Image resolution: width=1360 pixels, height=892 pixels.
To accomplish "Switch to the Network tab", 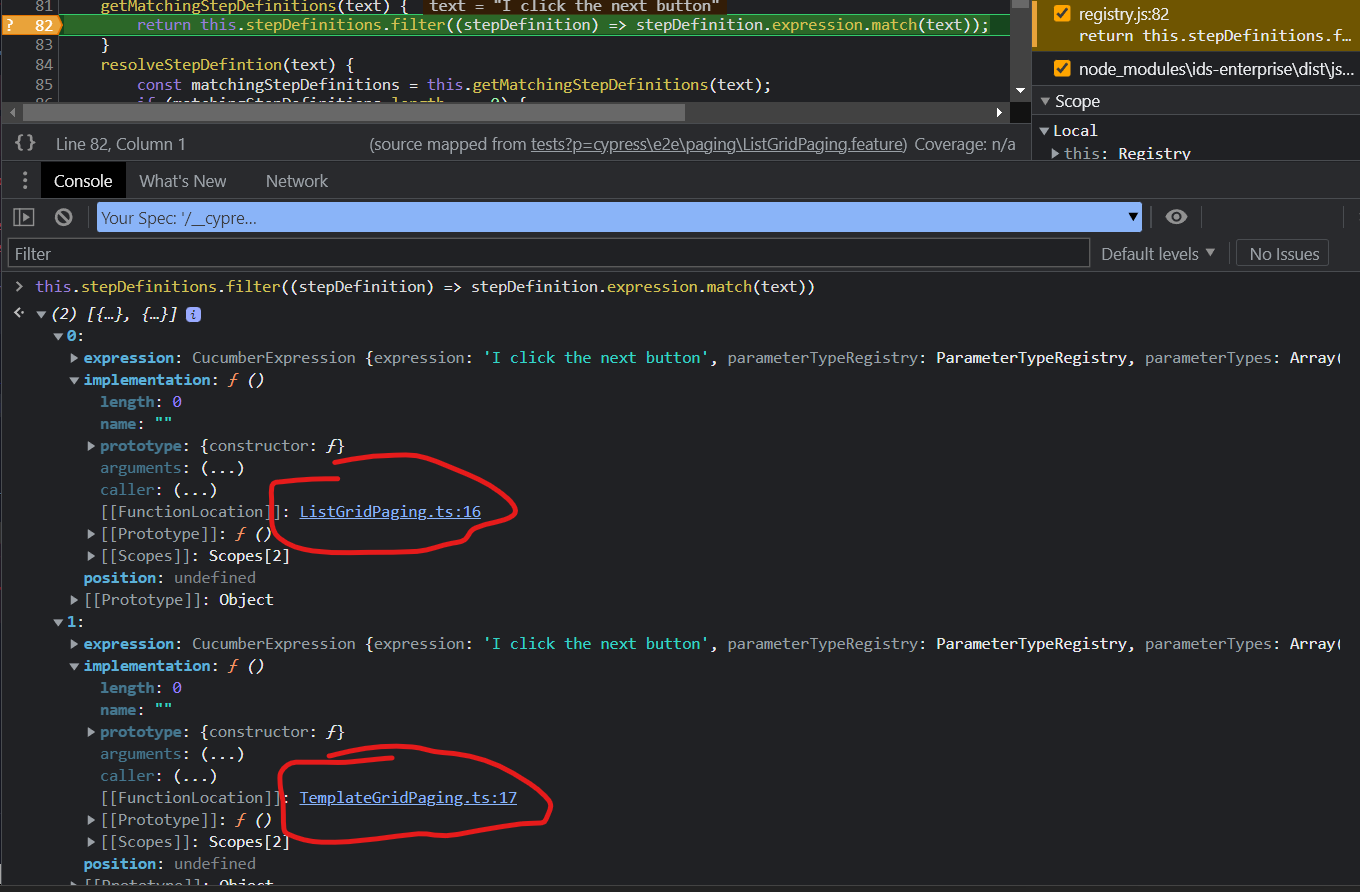I will coord(296,181).
